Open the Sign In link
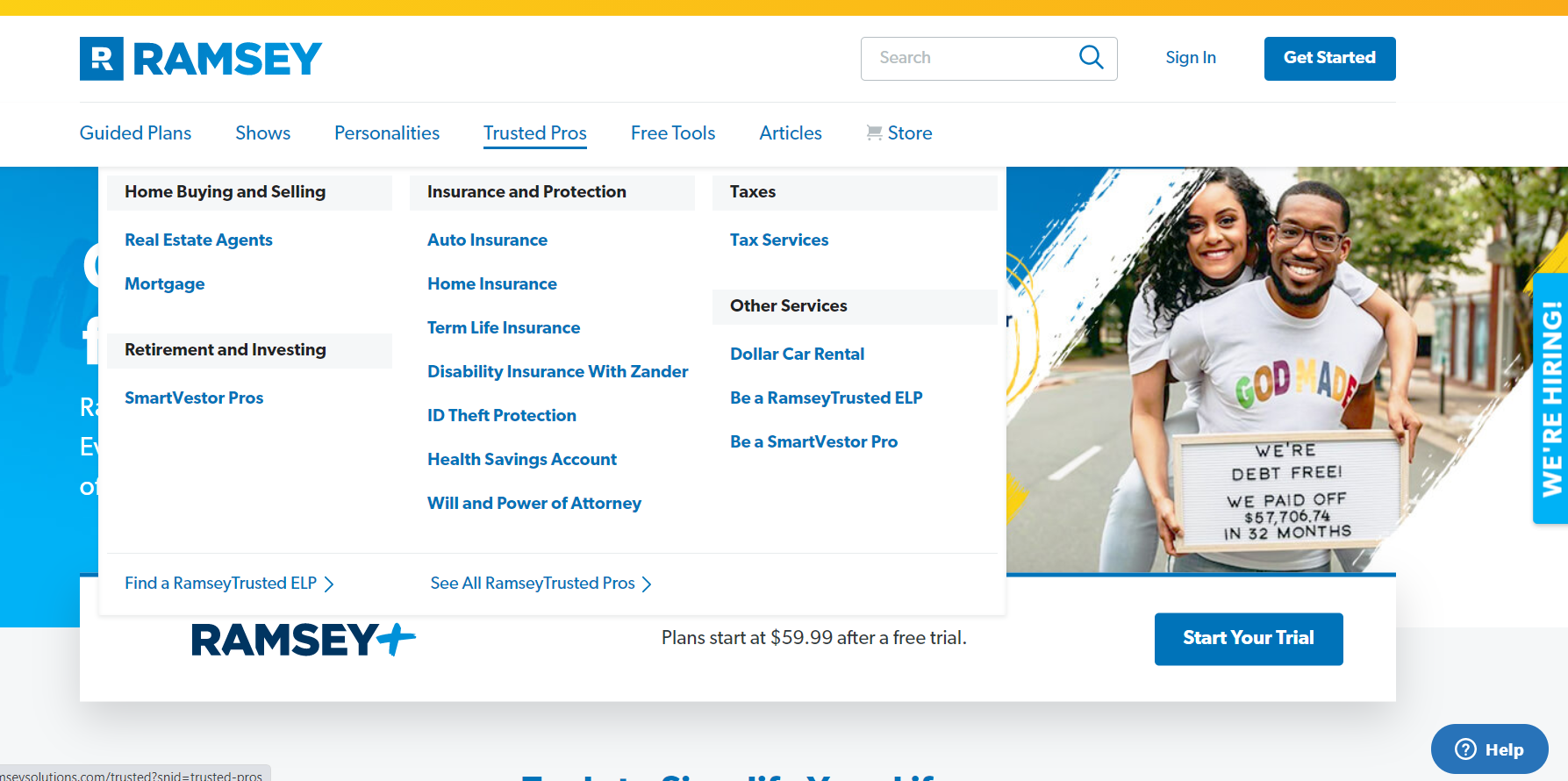 (1191, 57)
